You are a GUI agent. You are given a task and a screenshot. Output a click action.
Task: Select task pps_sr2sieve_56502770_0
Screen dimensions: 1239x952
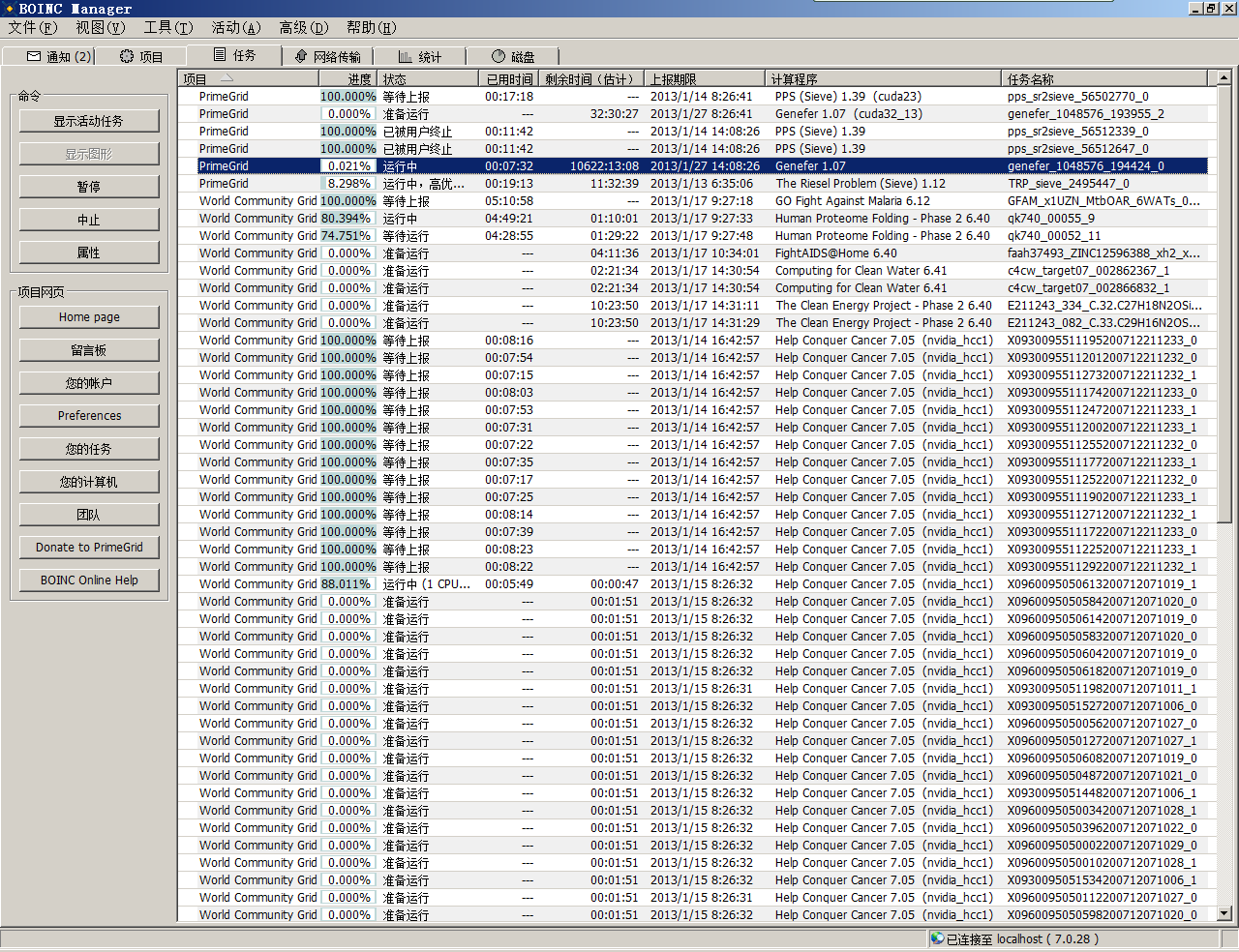tap(1077, 97)
